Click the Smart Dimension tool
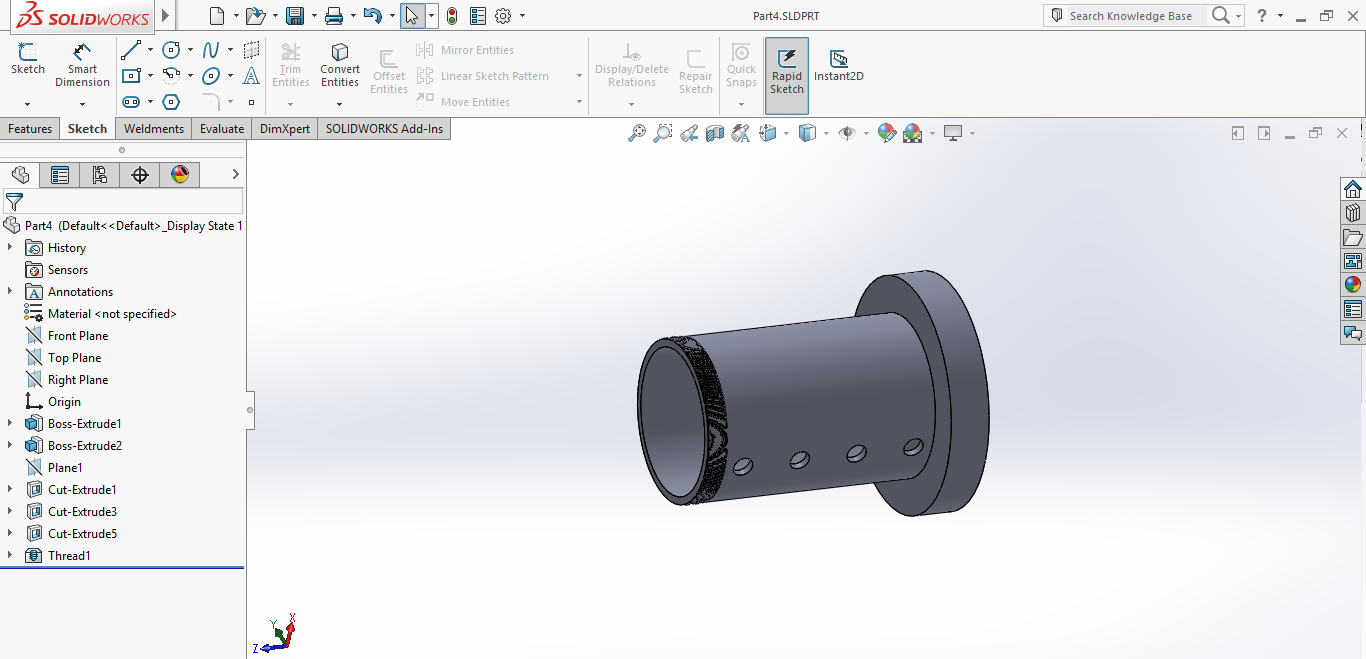Image resolution: width=1366 pixels, height=659 pixels. (x=82, y=65)
